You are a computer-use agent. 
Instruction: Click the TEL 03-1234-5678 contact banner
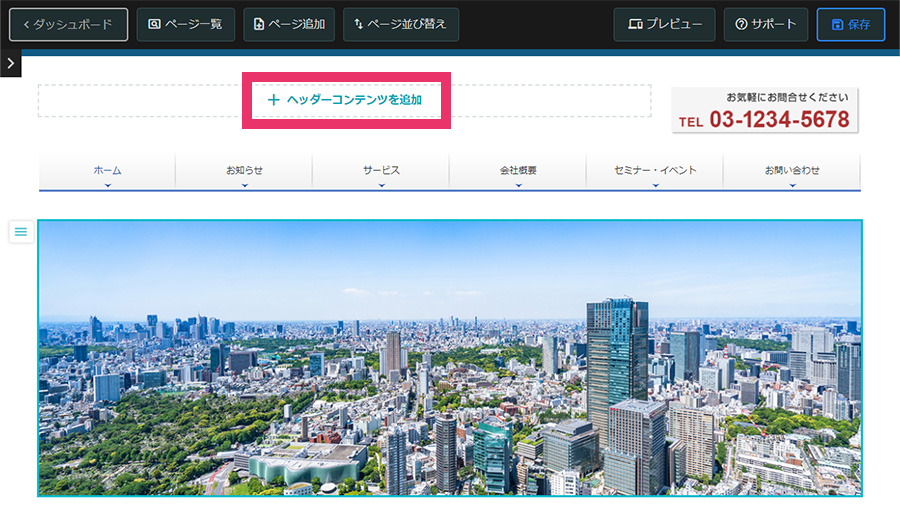(765, 110)
